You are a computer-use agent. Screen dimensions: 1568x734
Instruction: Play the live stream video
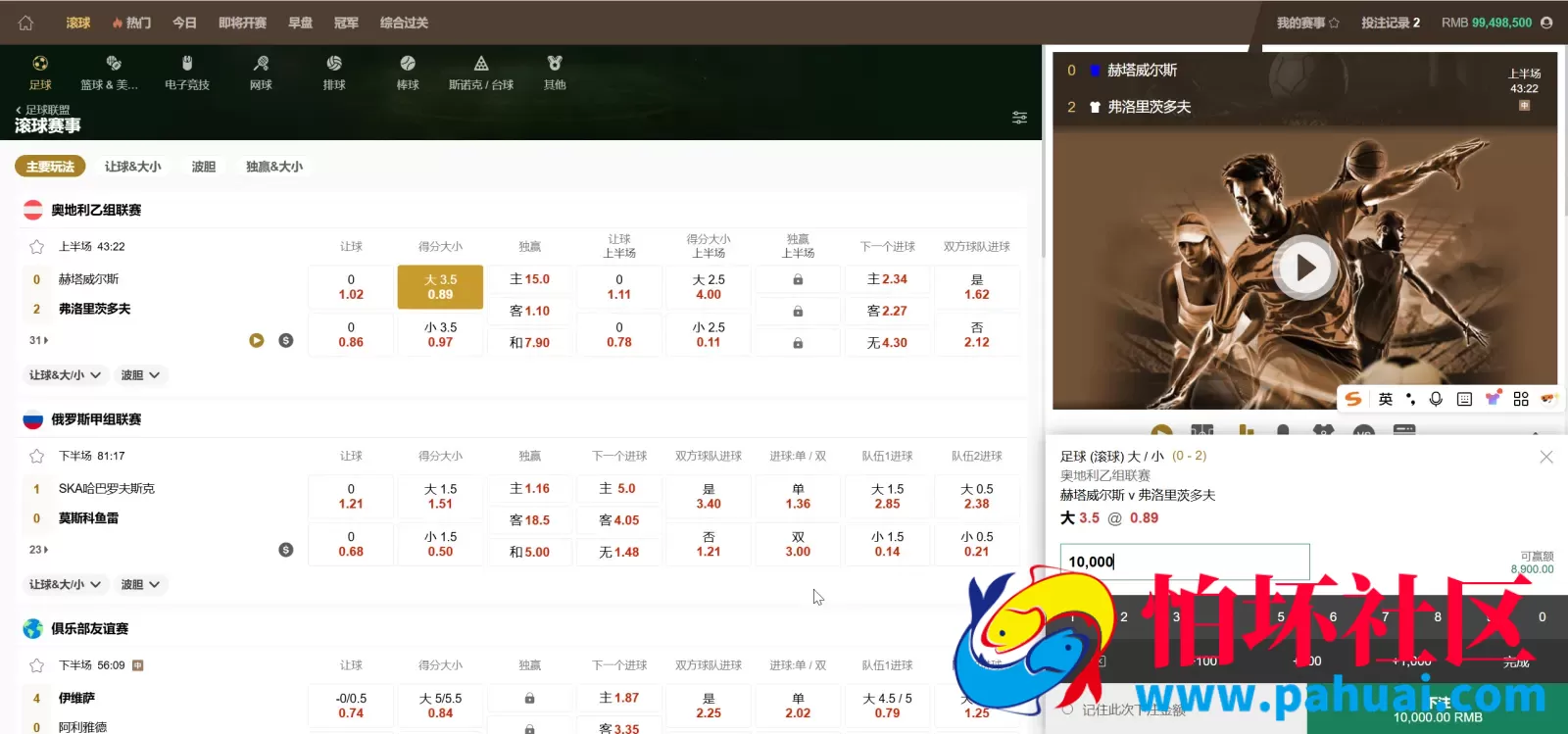(1304, 268)
